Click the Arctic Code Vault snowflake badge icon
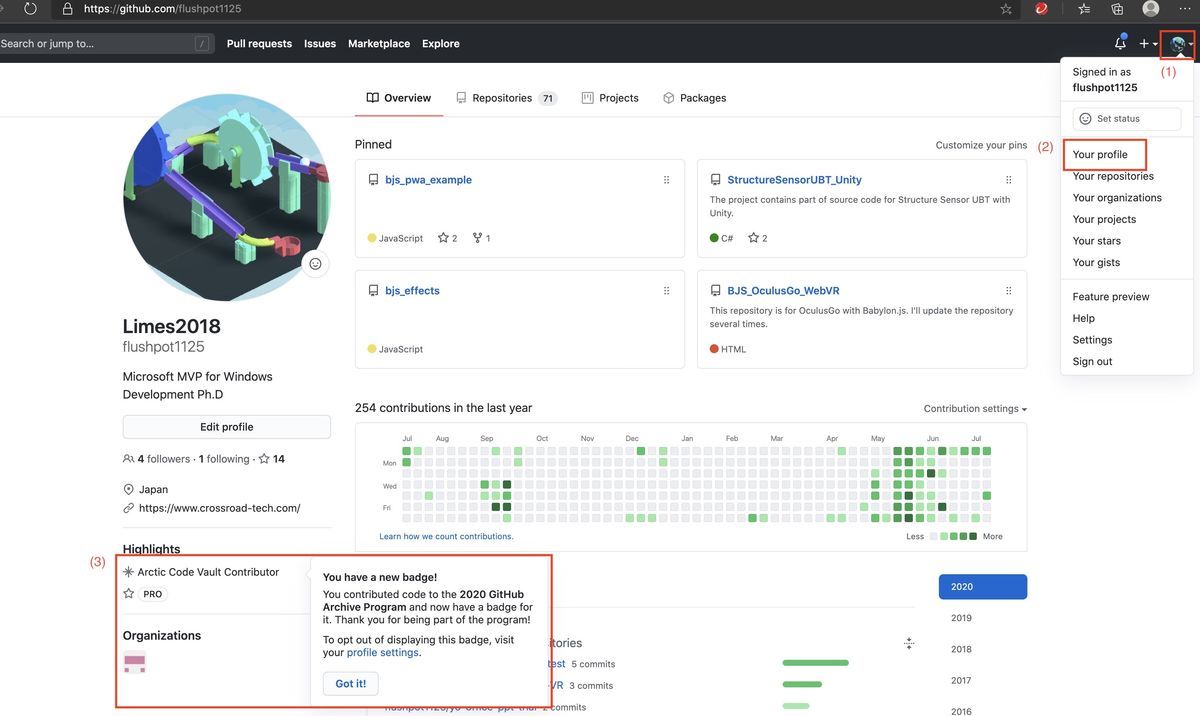The height and width of the screenshot is (716, 1200). click(126, 570)
